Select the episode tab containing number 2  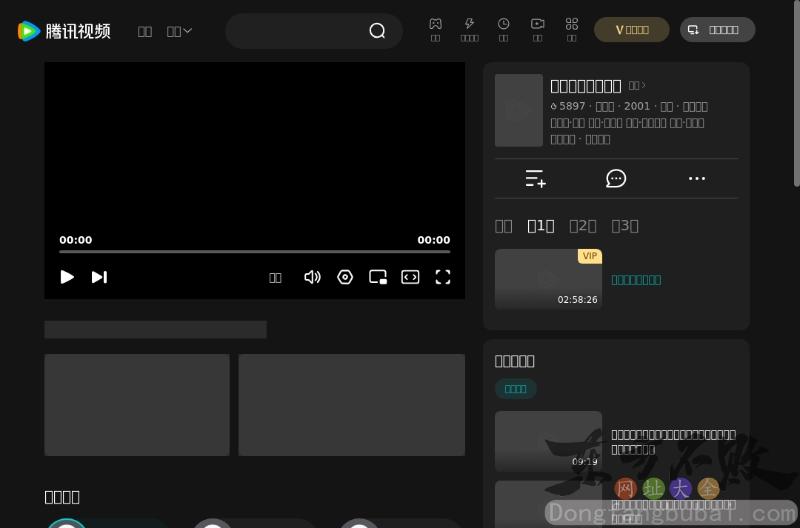click(582, 226)
